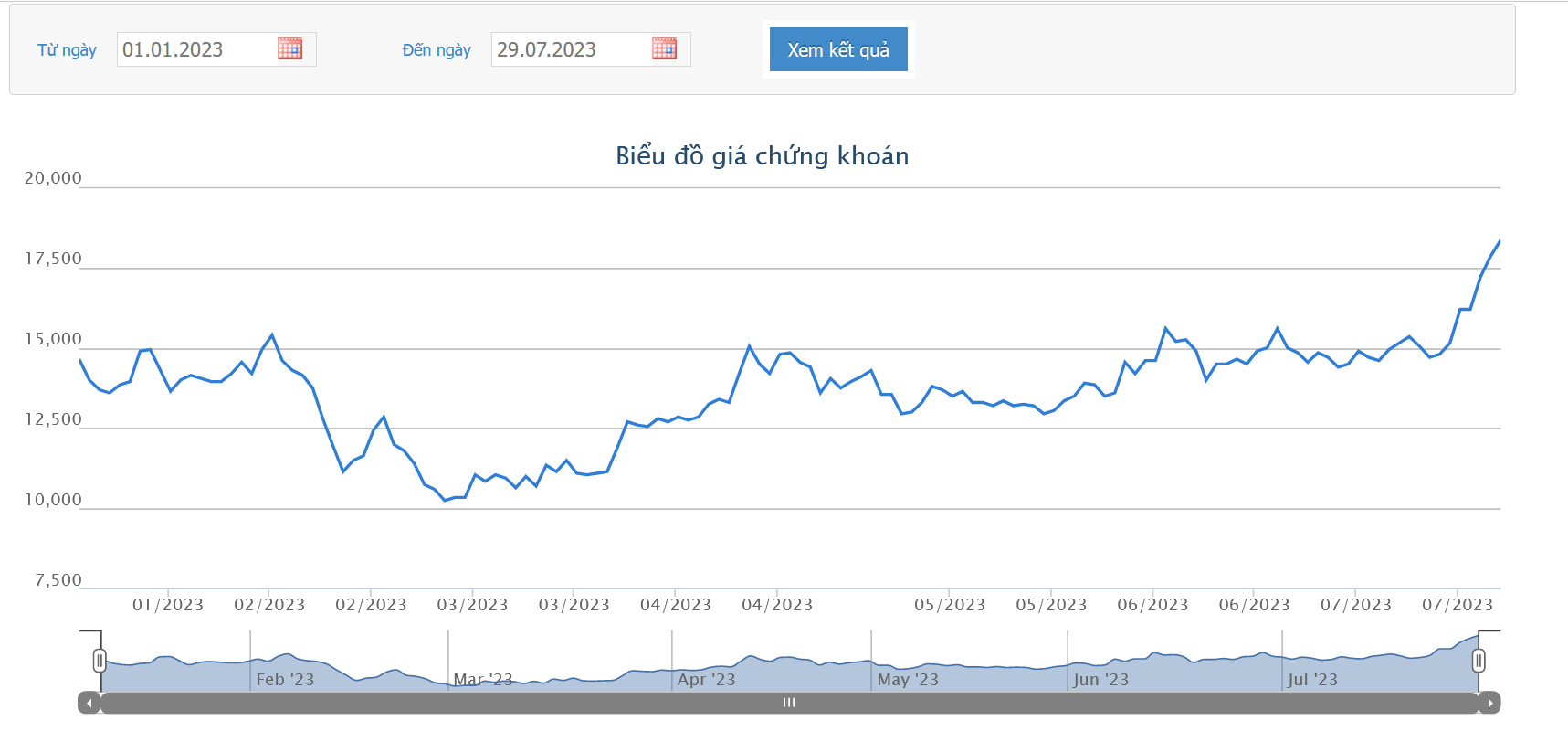This screenshot has height=731, width=1568.
Task: Click the scrollbar grip in the center
Action: 789,703
